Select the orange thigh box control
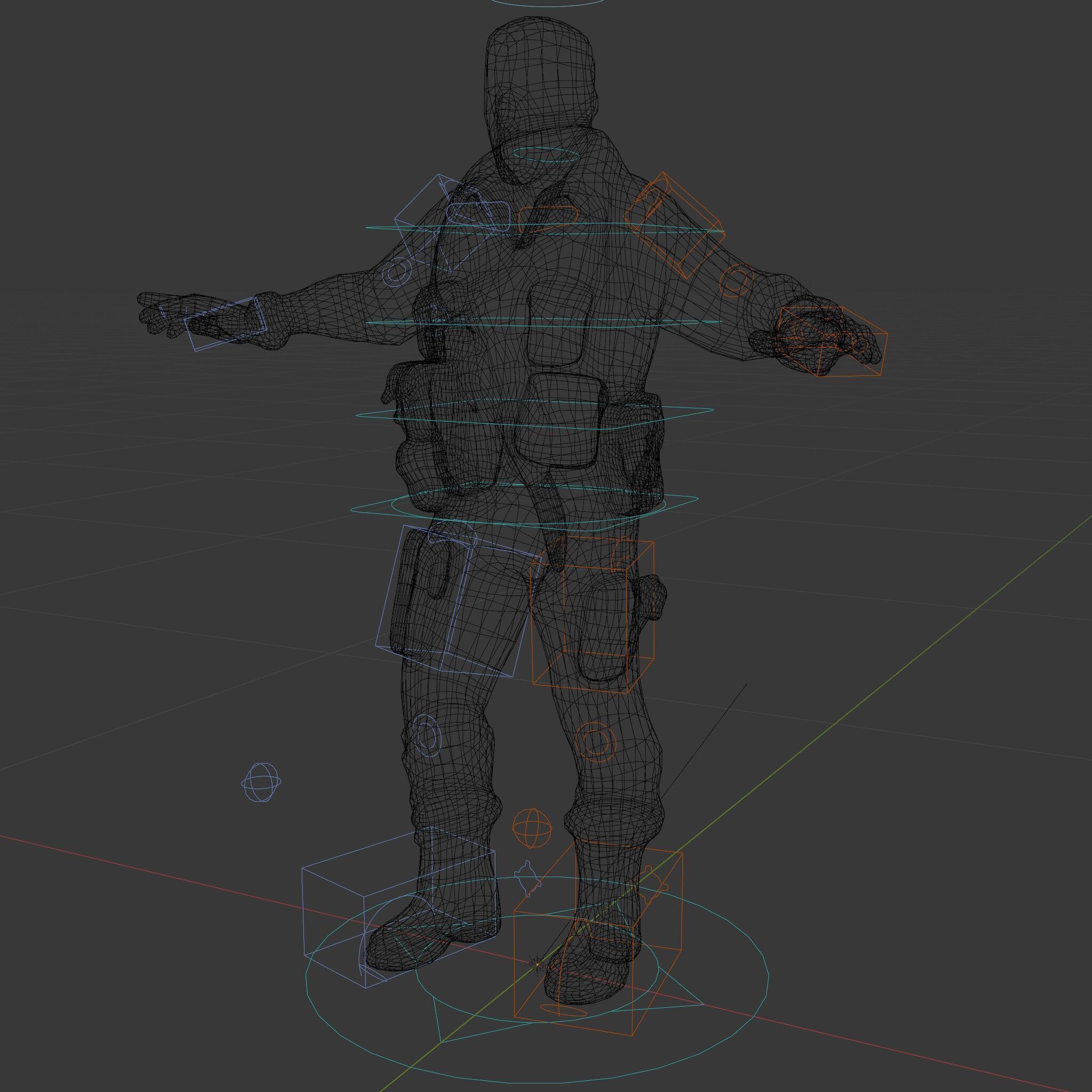This screenshot has width=1092, height=1092. point(593,616)
